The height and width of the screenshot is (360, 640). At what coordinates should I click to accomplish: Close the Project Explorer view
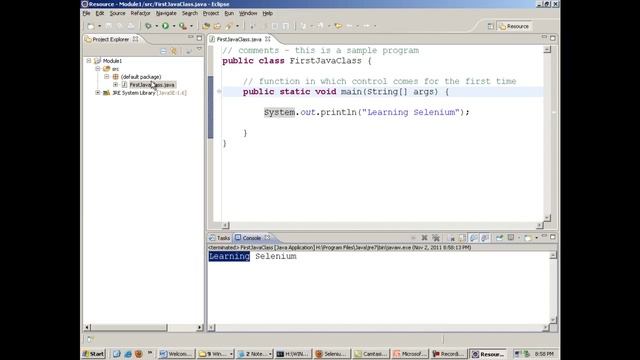coord(136,39)
